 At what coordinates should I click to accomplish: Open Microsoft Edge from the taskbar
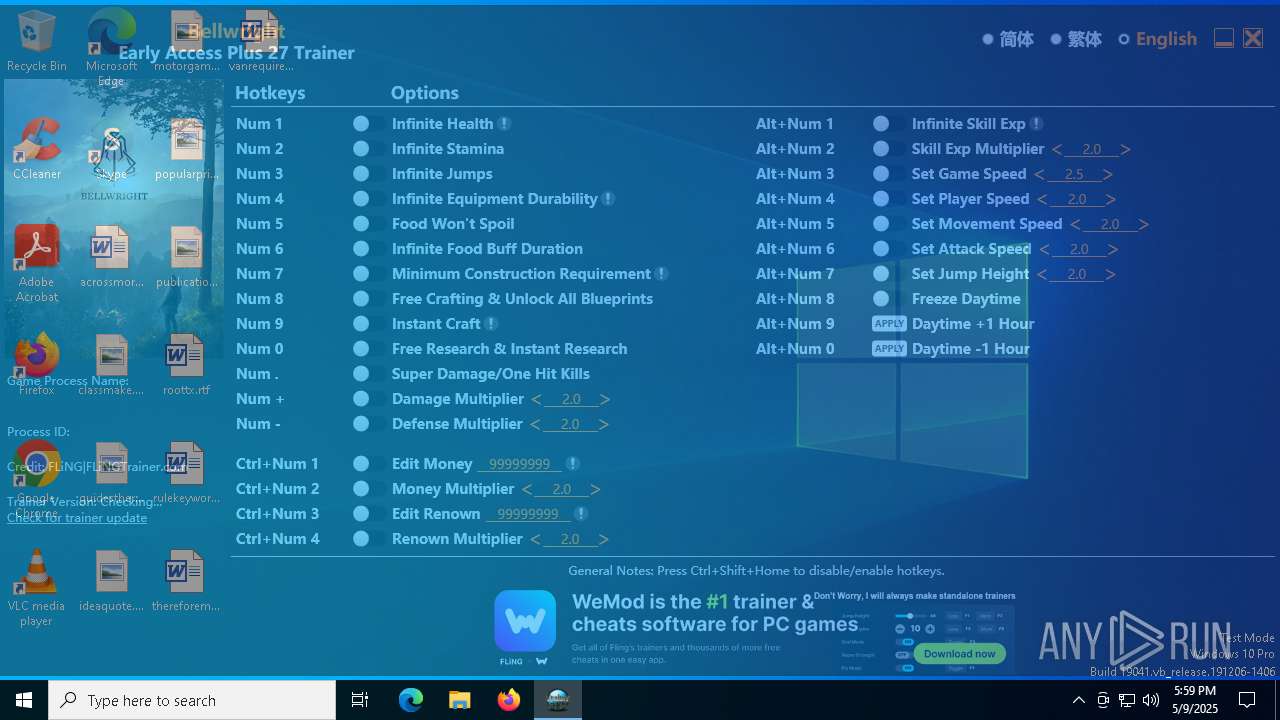pyautogui.click(x=411, y=700)
